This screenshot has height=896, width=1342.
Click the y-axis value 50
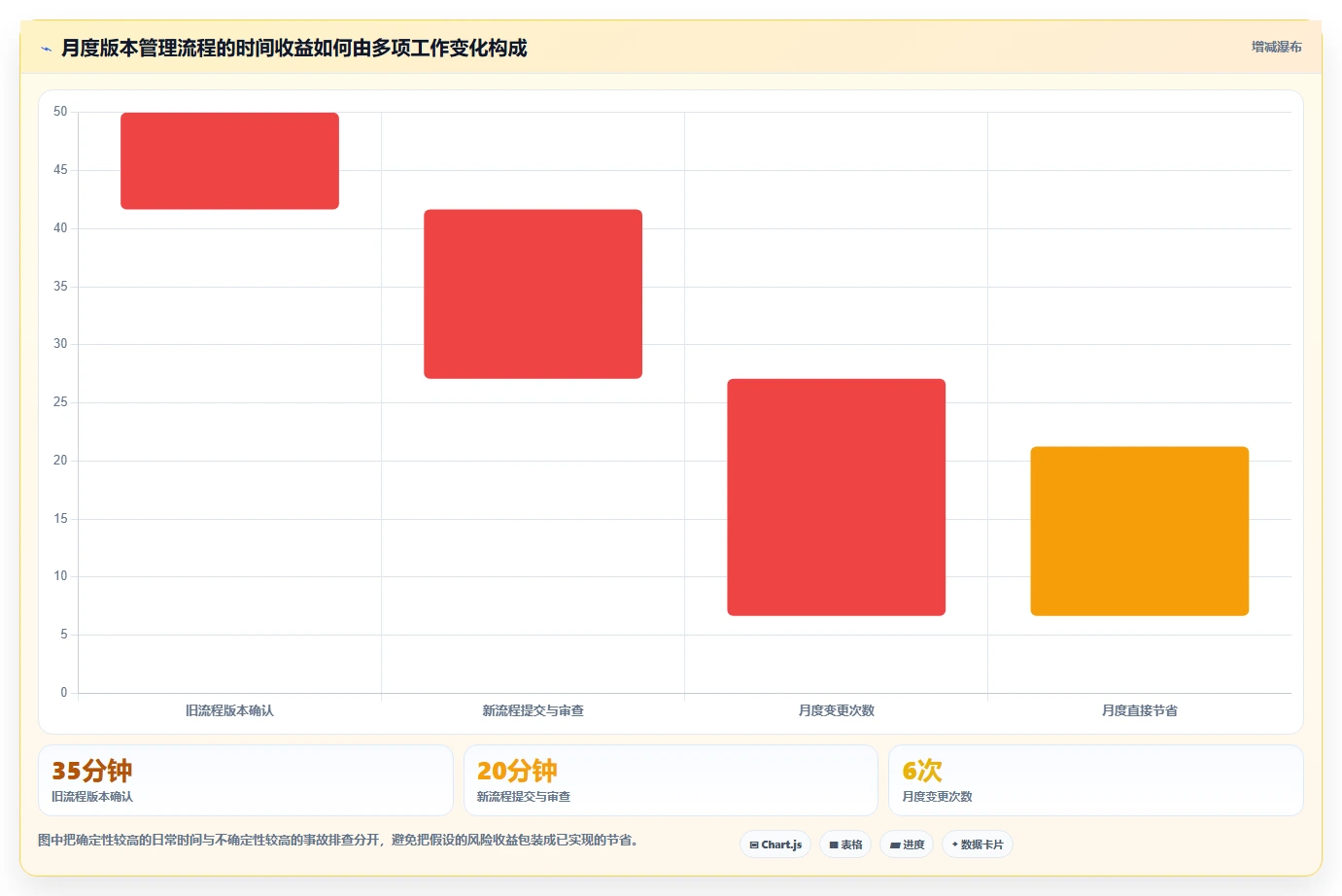coord(60,112)
